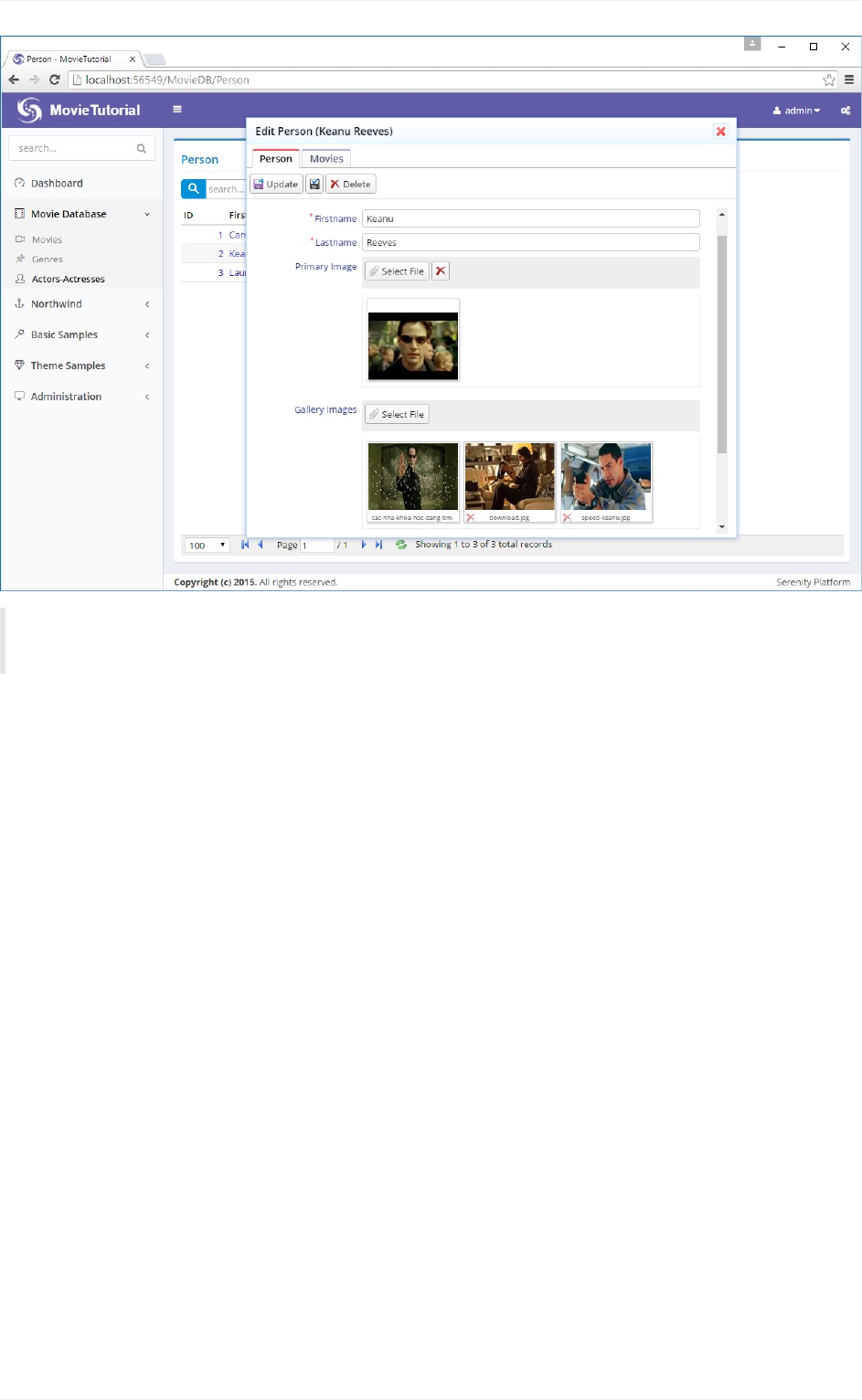
Task: Click the MovieTutorial logo icon
Action: click(29, 110)
